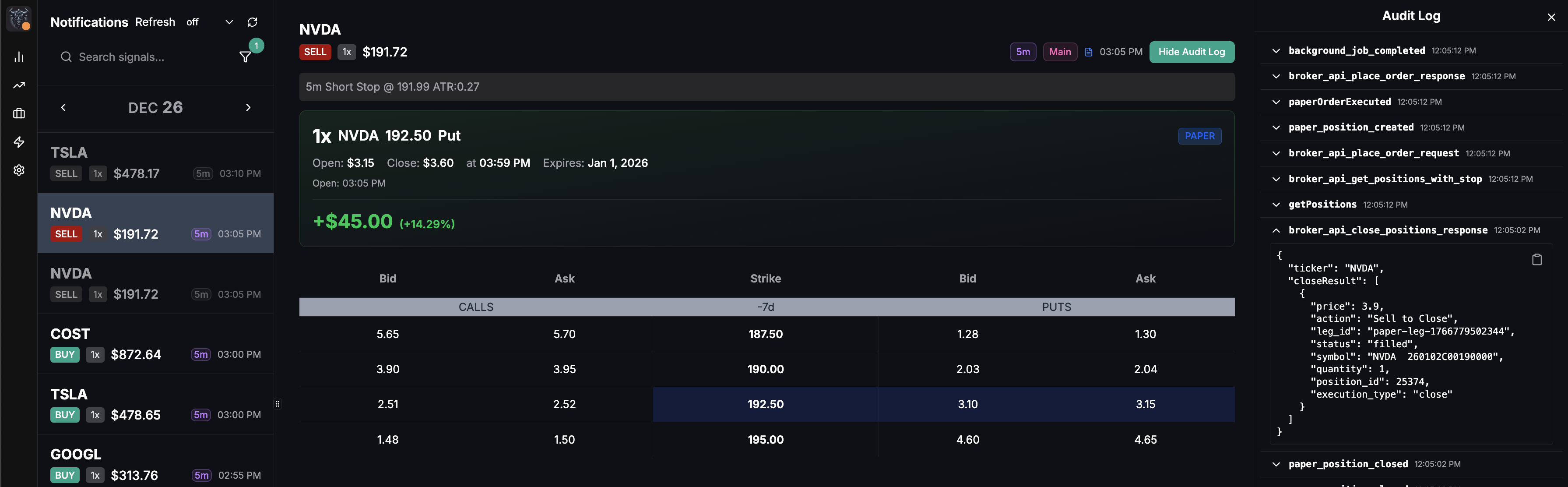Click the 5m Short Stop note bar
Screen dimensions: 1568x487
[766, 86]
